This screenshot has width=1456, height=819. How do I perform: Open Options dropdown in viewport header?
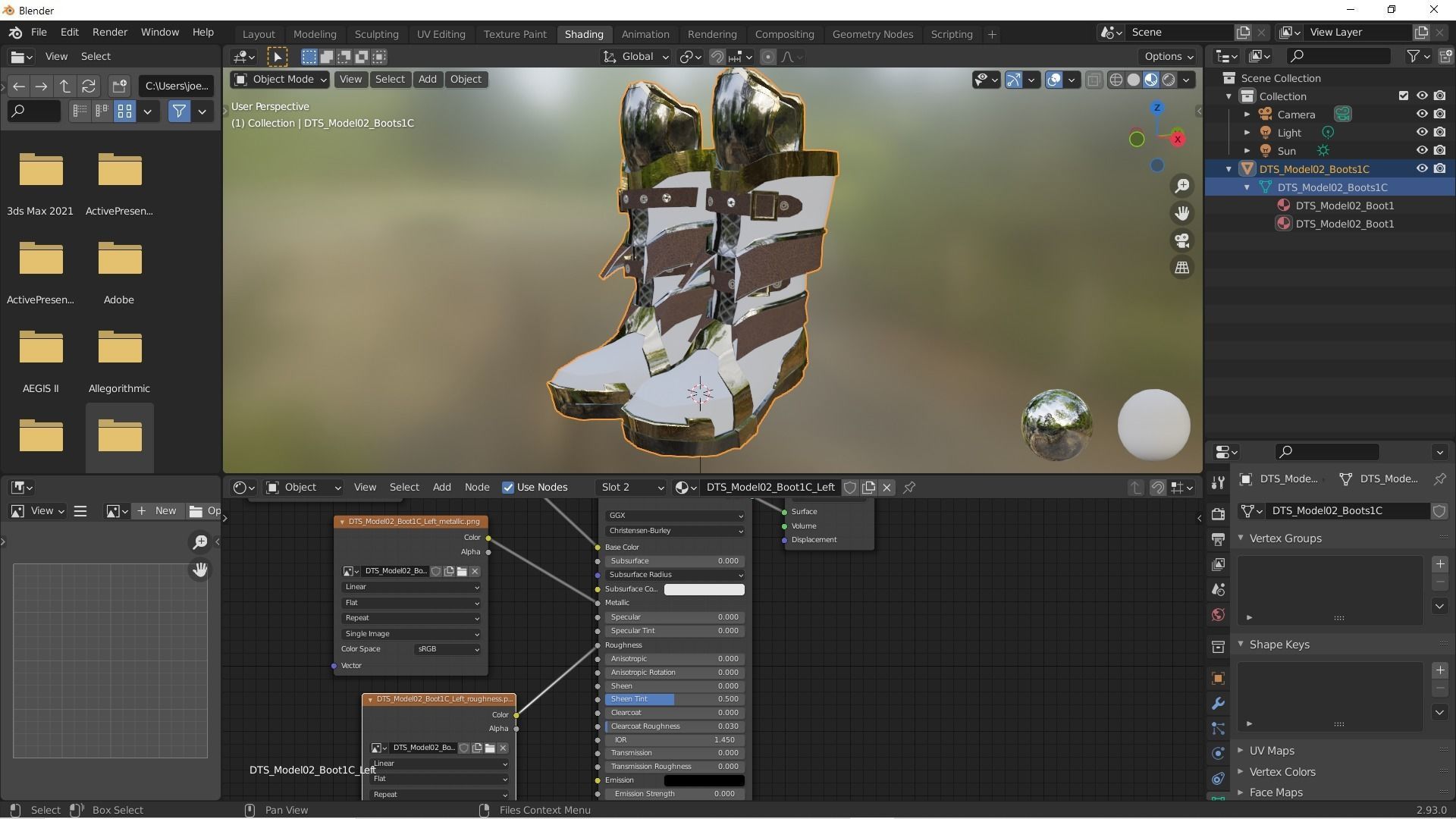tap(1168, 57)
